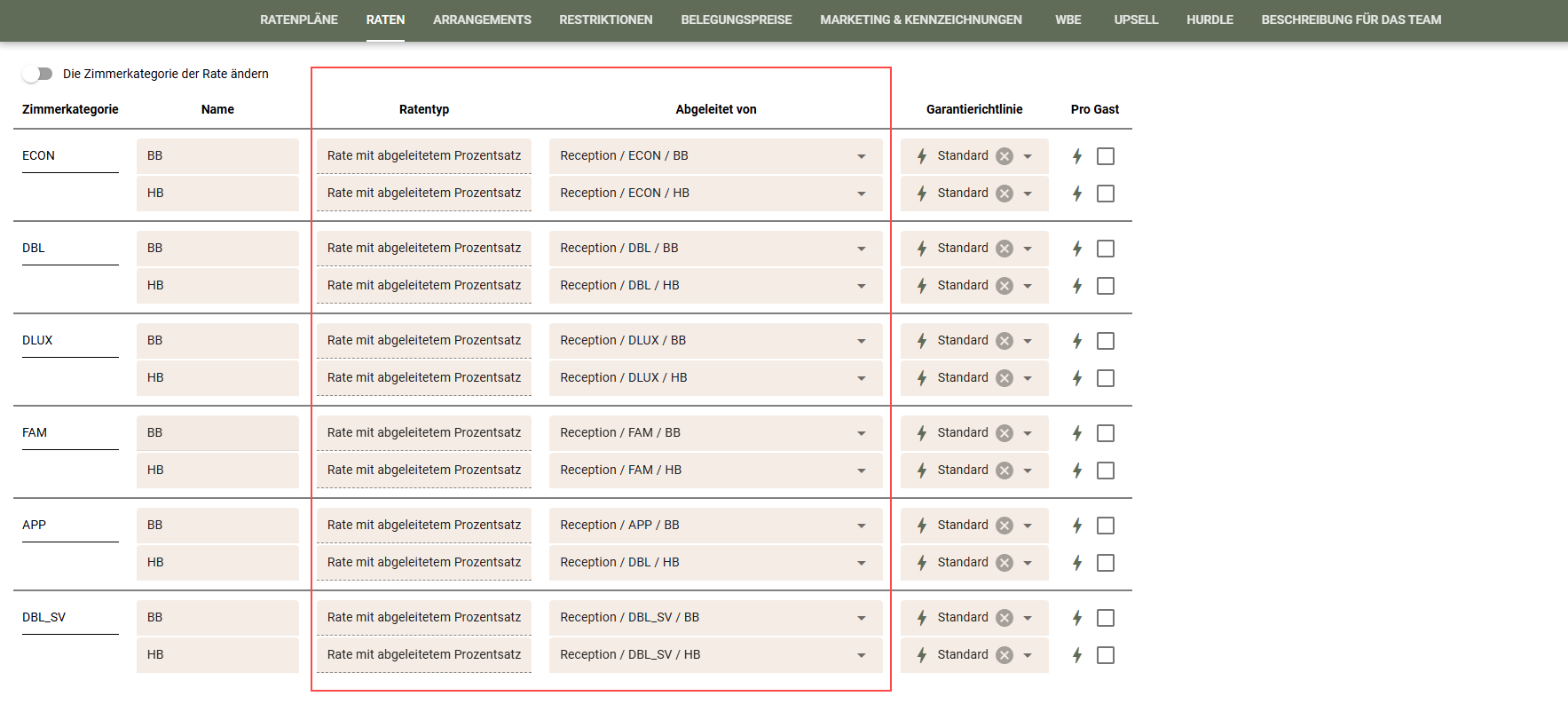Open 'Reception / ECON / BB' dropdown
The width and height of the screenshot is (1568, 712).
click(x=715, y=156)
